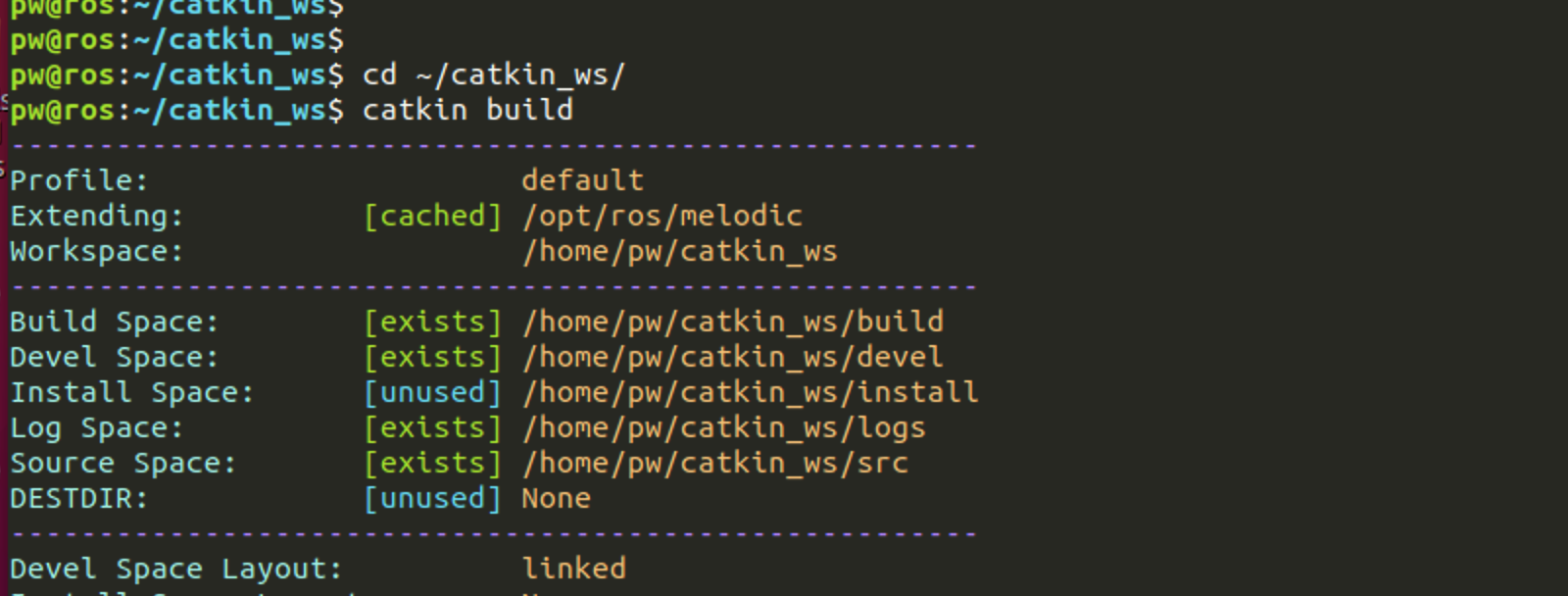Click the 'linked' Devel Space Layout value
The width and height of the screenshot is (1568, 596).
(574, 569)
